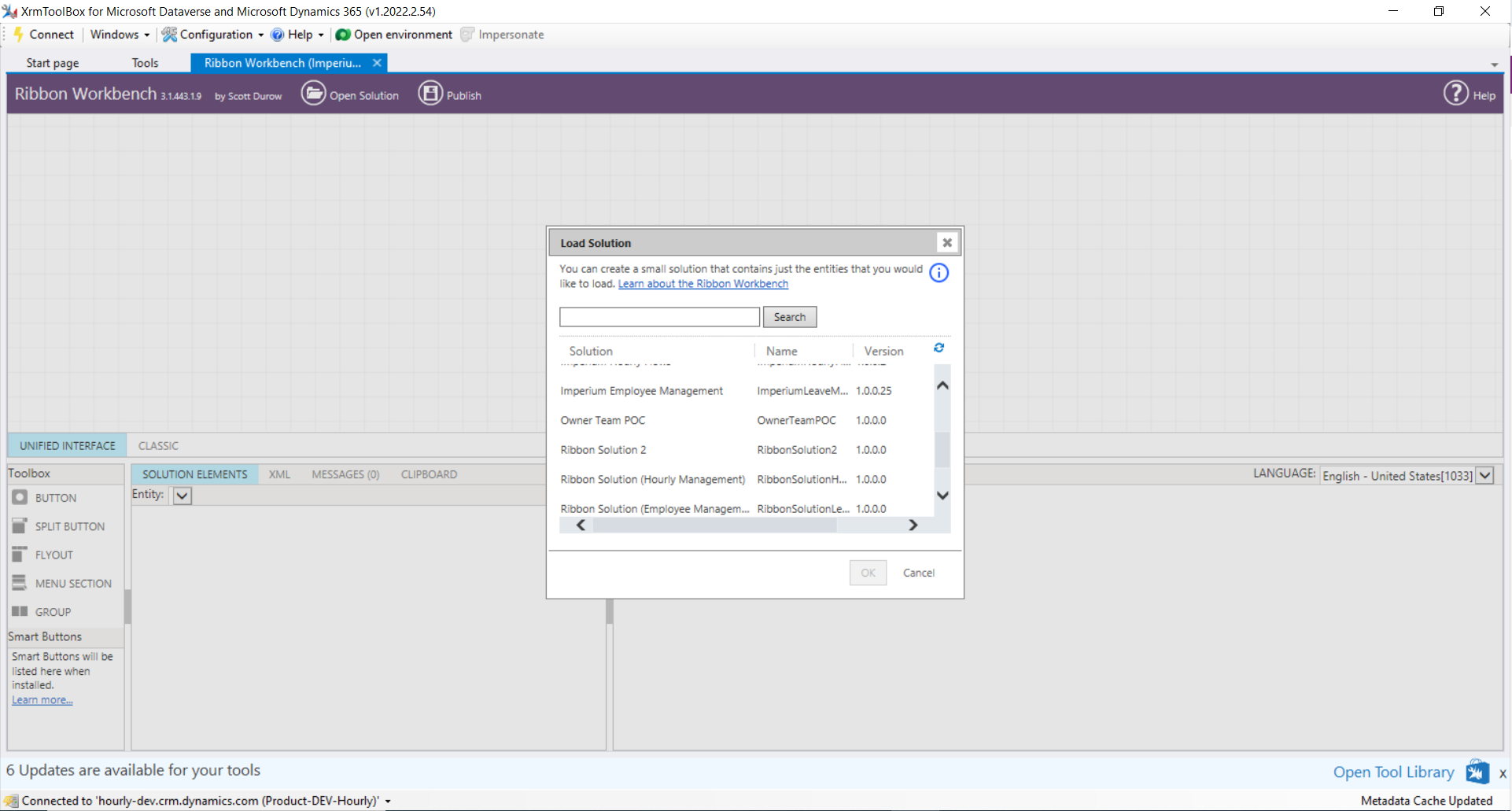The width and height of the screenshot is (1512, 811).
Task: Open the Language dropdown
Action: (x=1484, y=476)
